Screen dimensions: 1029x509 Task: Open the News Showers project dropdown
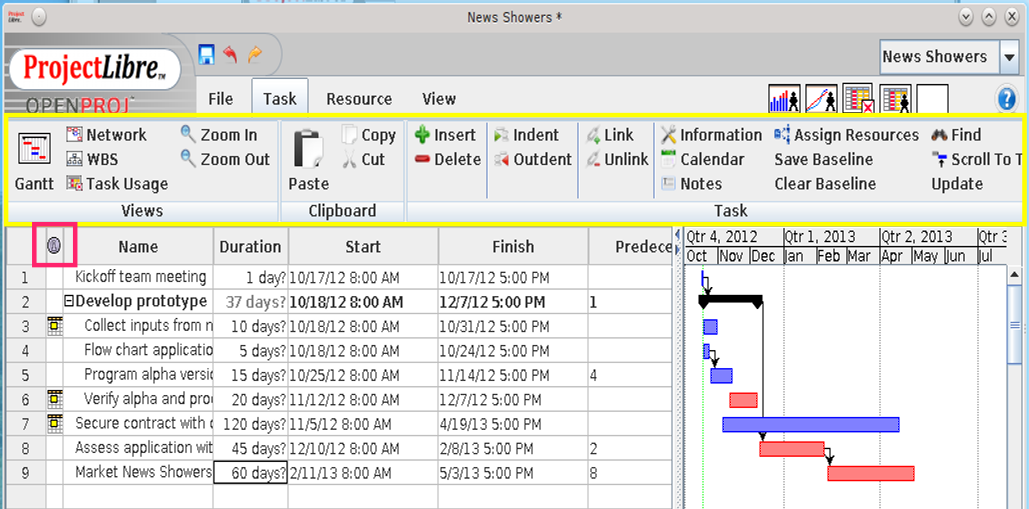1009,57
